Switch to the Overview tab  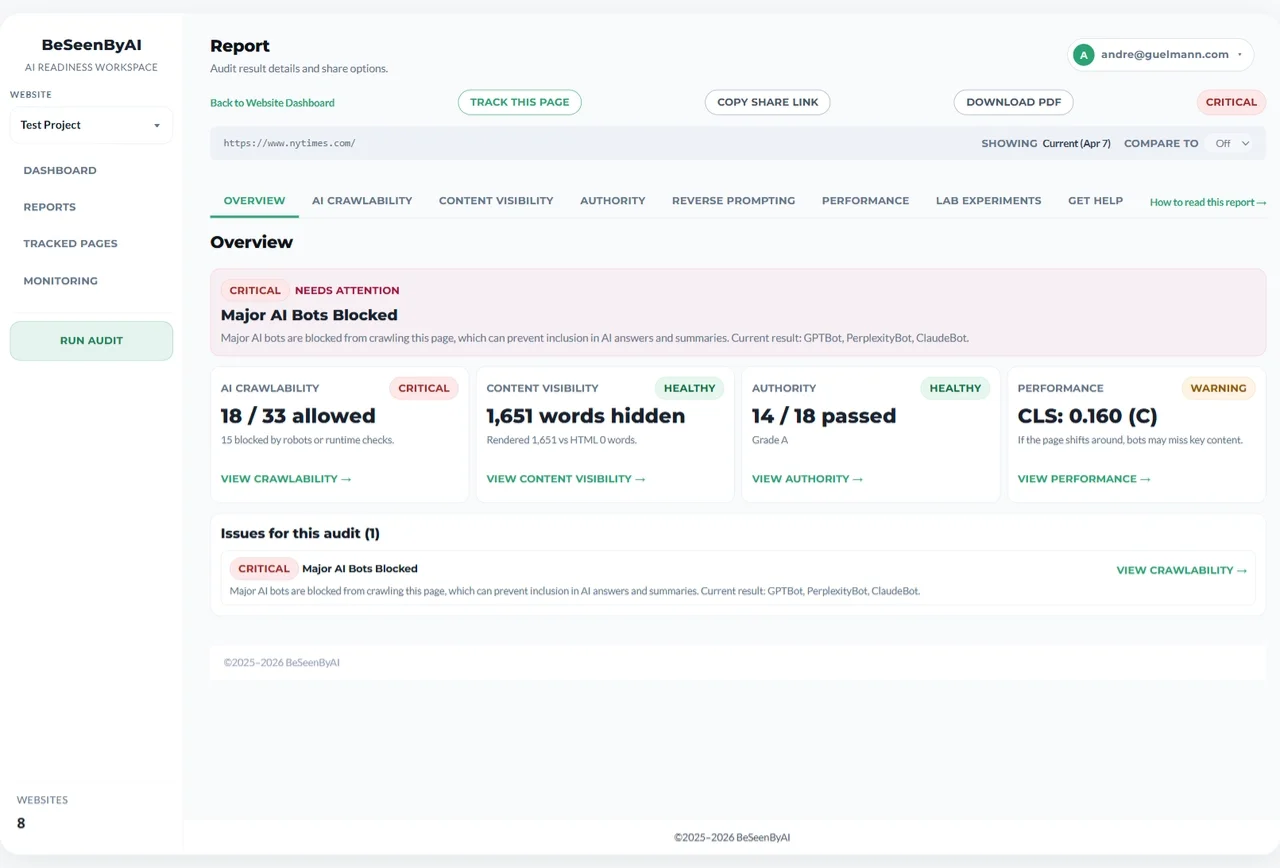pyautogui.click(x=254, y=201)
